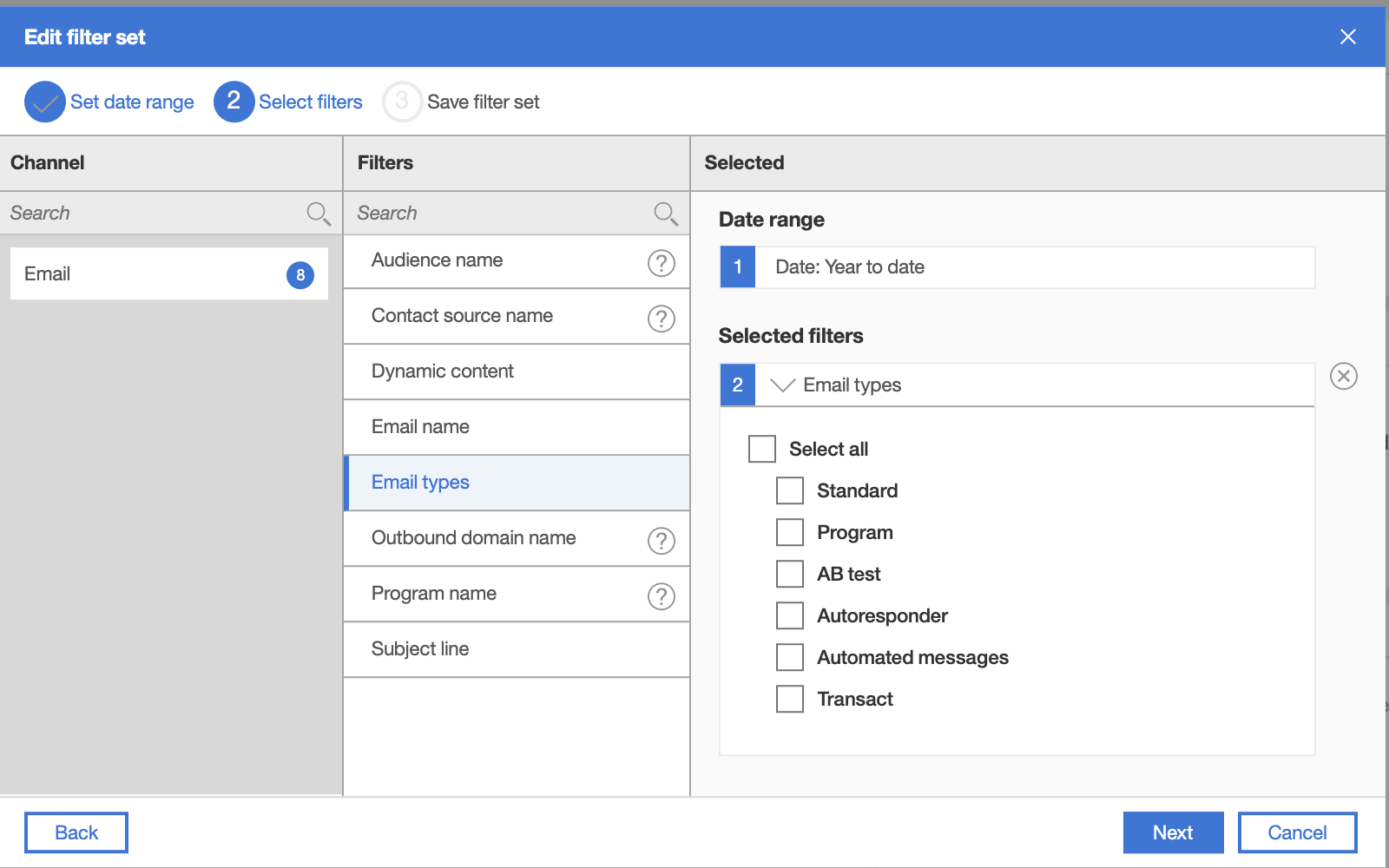The width and height of the screenshot is (1389, 868).
Task: Remove the Email types selected filter
Action: (1343, 377)
